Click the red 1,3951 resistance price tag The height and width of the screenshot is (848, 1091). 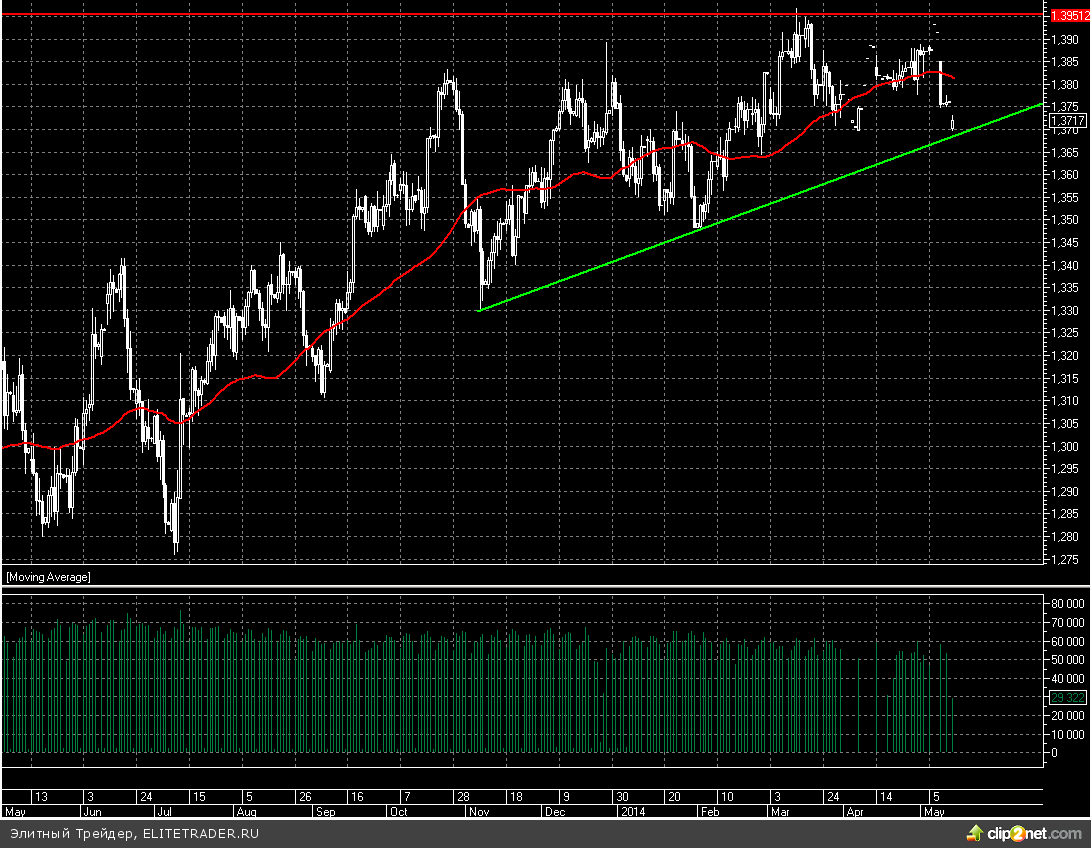[x=1067, y=16]
